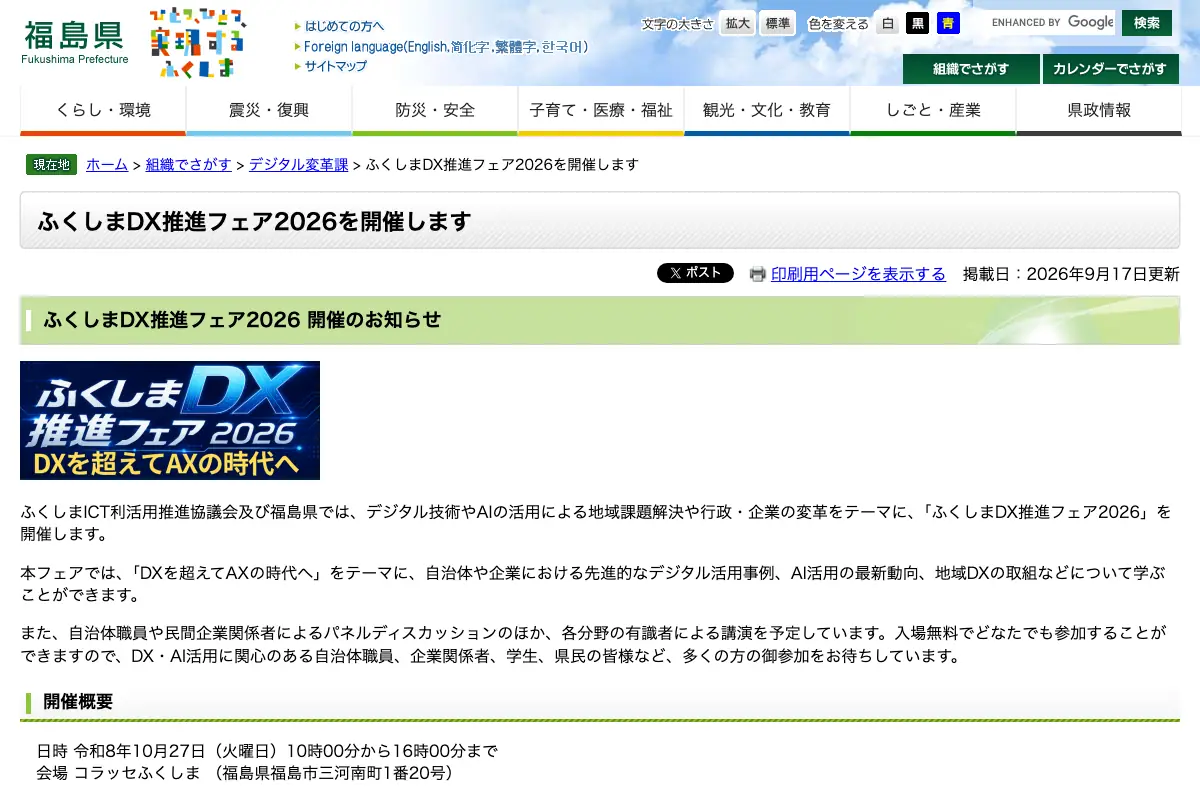Click the 日時 令和8年10月27日 line
The image size is (1200, 800).
click(x=267, y=751)
